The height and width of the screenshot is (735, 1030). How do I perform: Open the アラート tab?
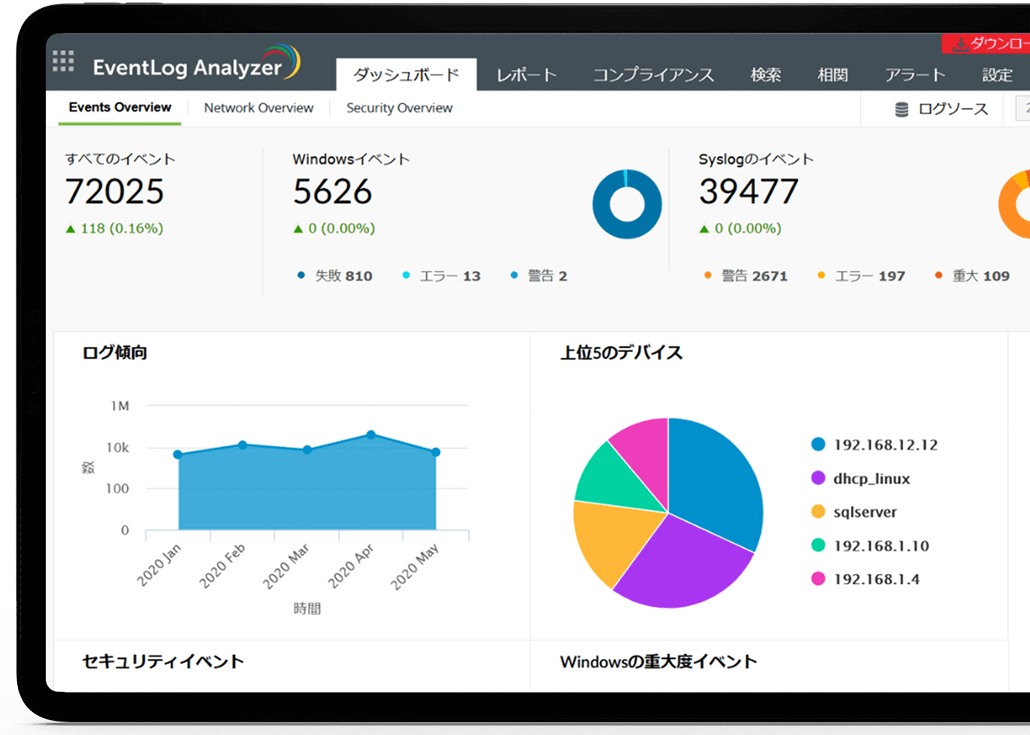[914, 75]
